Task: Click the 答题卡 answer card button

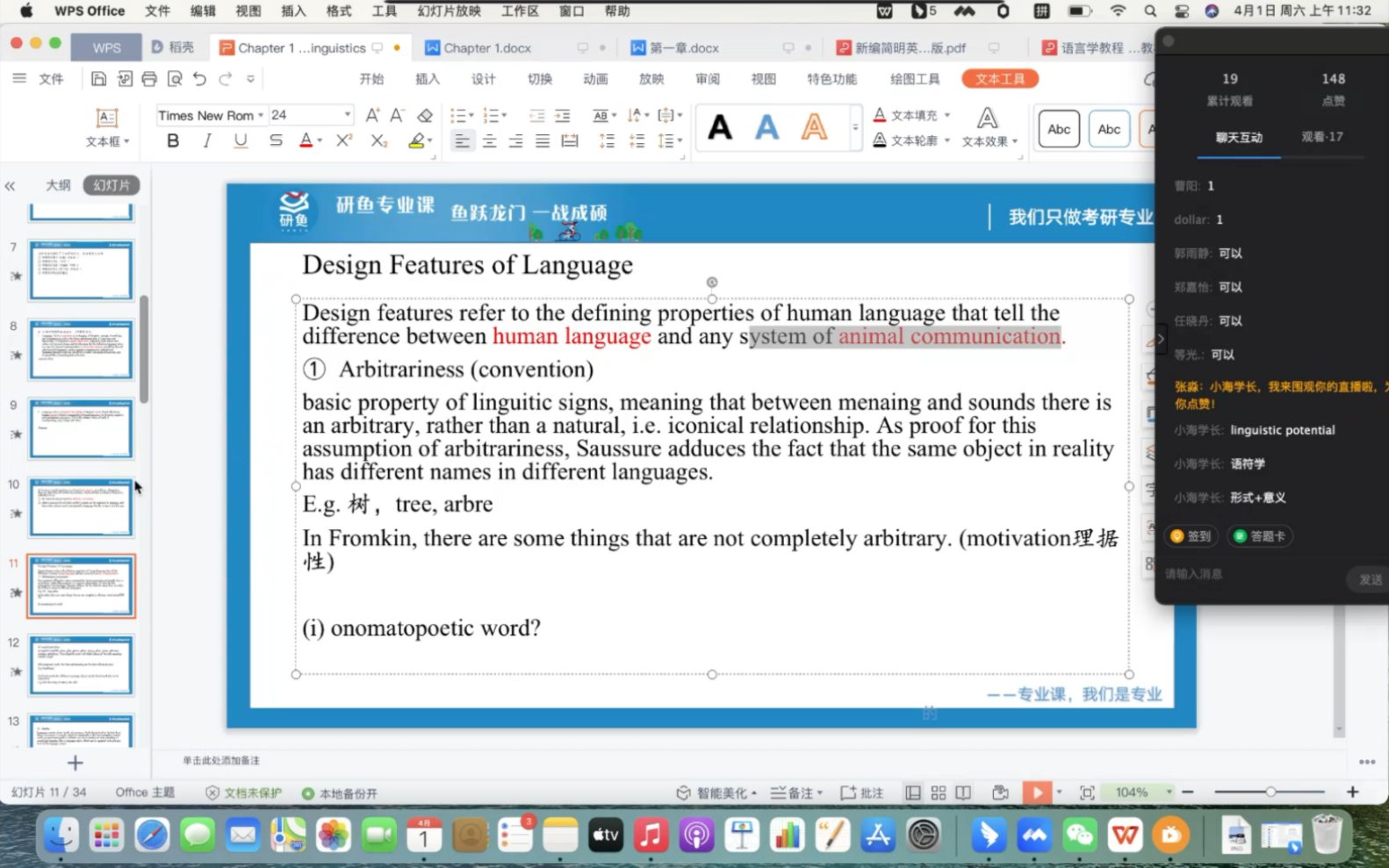Action: (1259, 536)
